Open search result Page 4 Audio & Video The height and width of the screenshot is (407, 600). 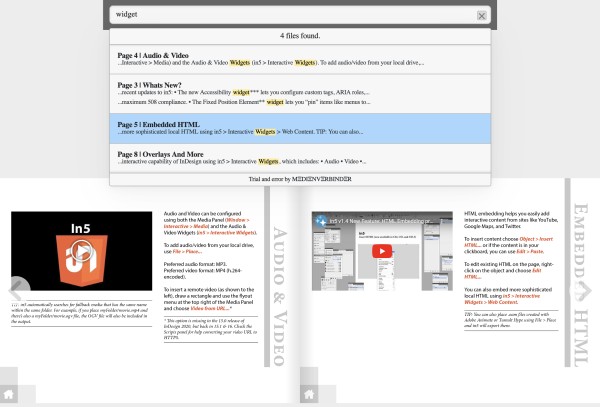click(x=300, y=59)
